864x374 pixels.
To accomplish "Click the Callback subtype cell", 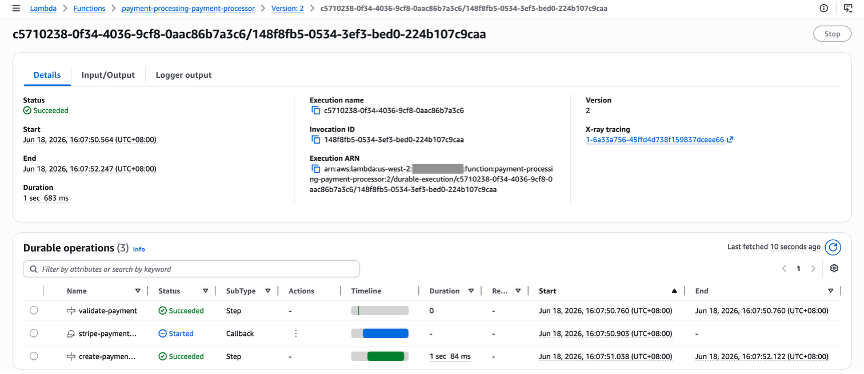I will pos(241,334).
